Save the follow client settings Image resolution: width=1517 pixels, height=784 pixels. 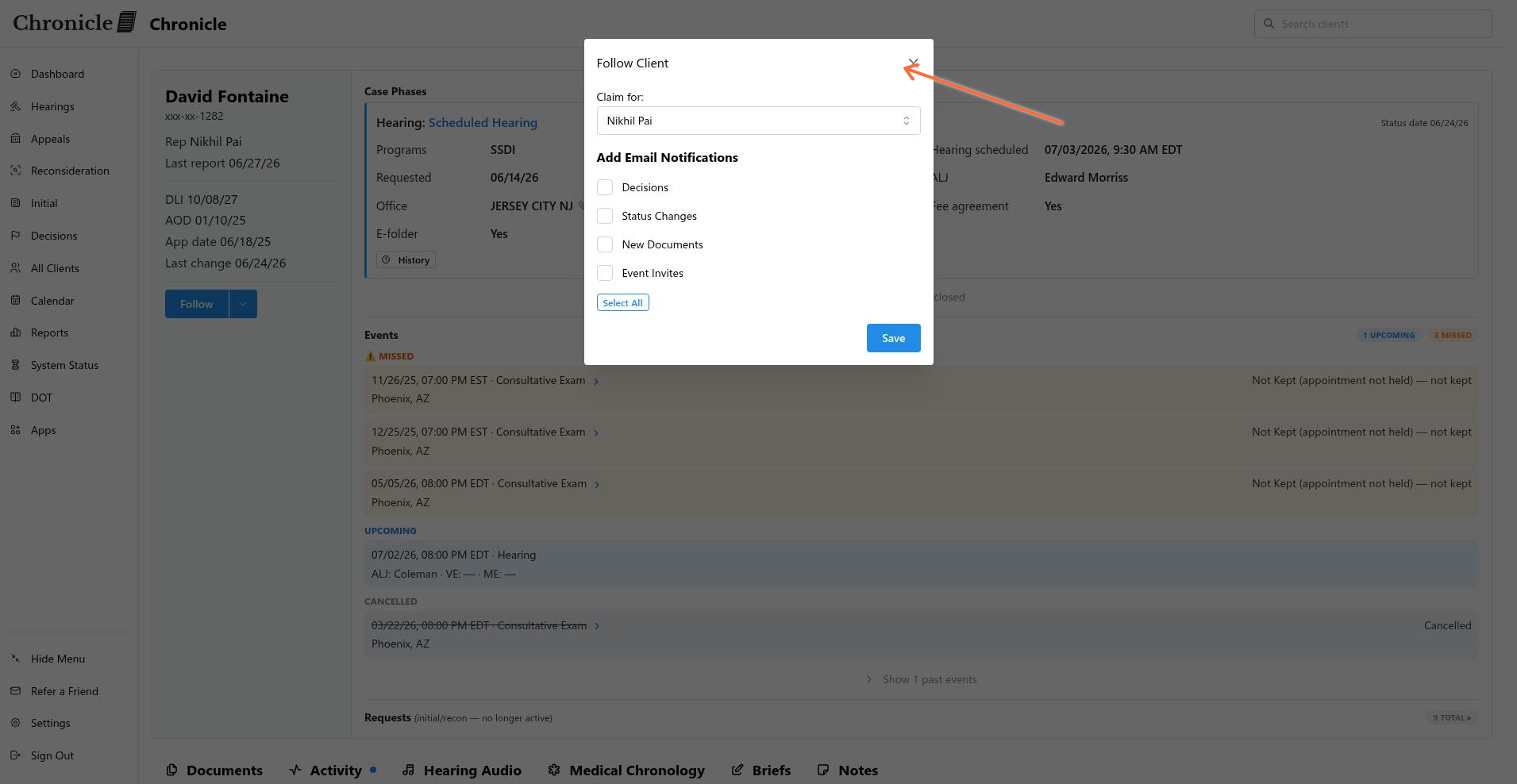click(x=893, y=338)
